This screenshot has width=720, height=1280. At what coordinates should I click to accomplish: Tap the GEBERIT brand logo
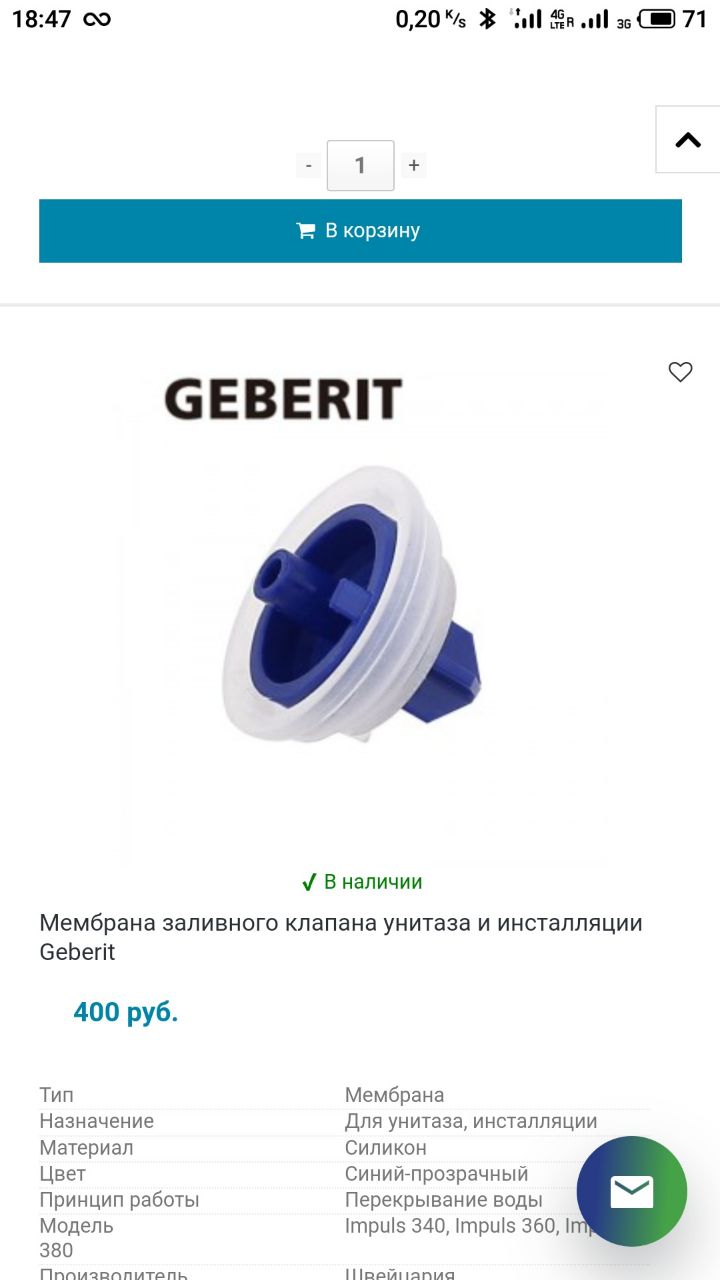pyautogui.click(x=283, y=398)
